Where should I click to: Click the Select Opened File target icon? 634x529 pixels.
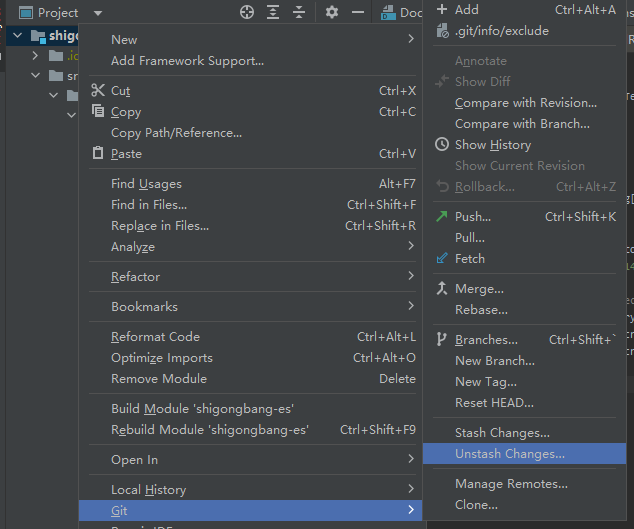[247, 12]
